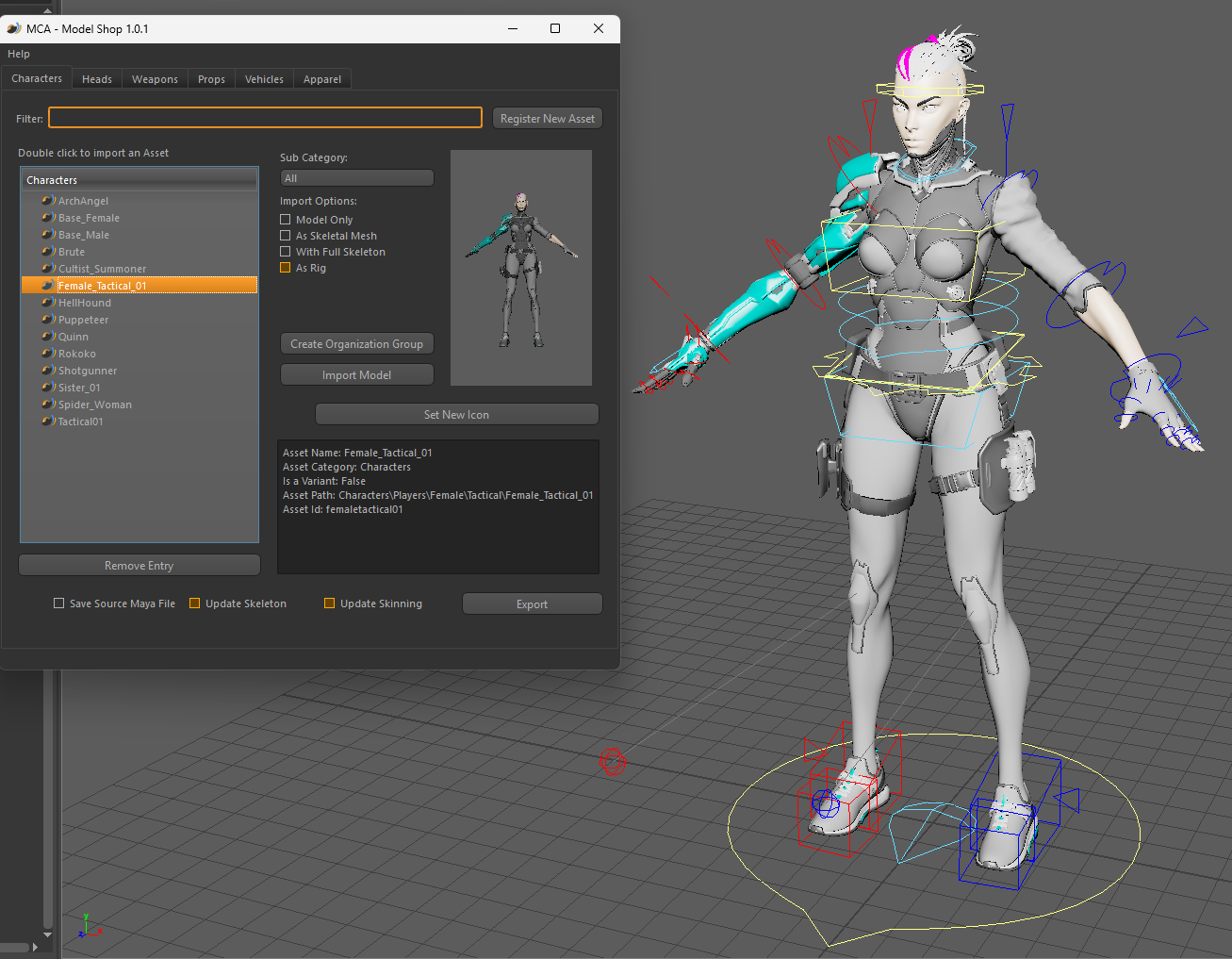Click the asset icon beside ArchAngel
1232x959 pixels.
47,200
